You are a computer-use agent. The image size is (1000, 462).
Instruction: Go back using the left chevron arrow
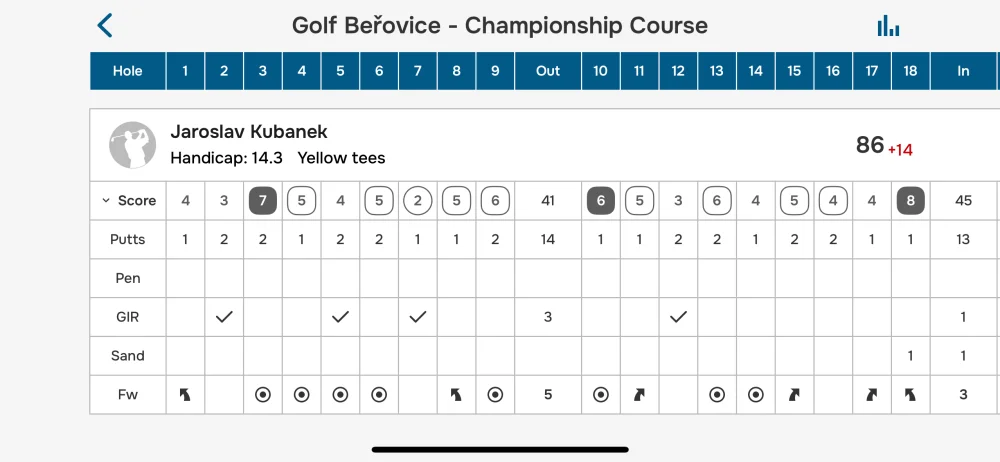[105, 26]
